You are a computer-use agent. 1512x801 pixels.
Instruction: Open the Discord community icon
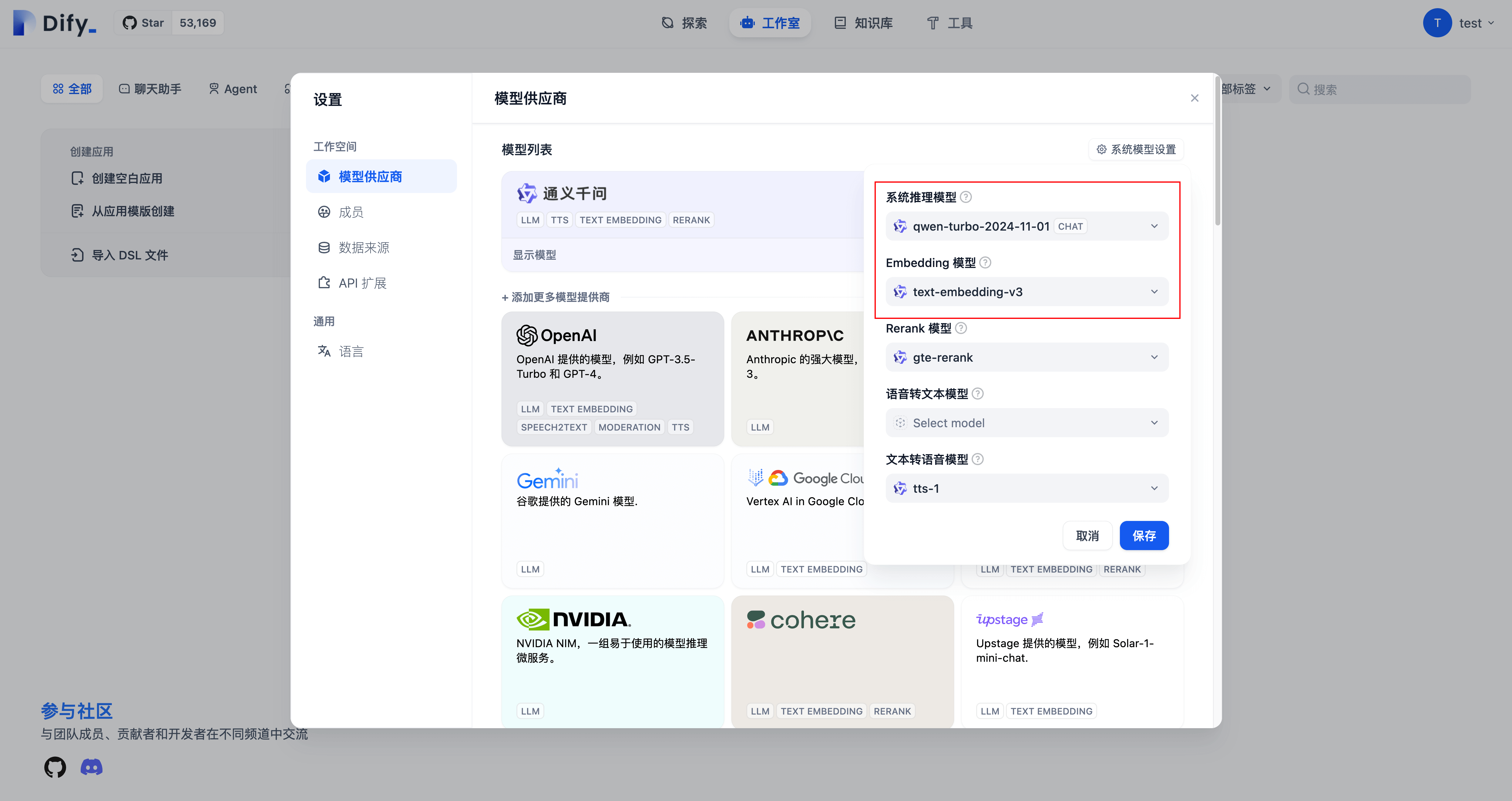pos(92,767)
